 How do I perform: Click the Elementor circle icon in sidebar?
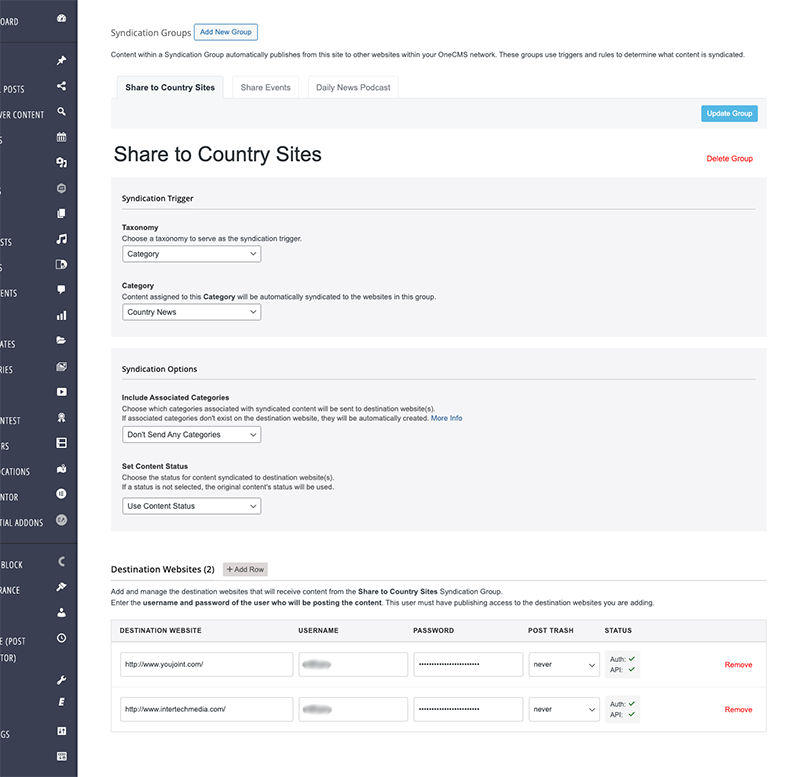[x=61, y=494]
